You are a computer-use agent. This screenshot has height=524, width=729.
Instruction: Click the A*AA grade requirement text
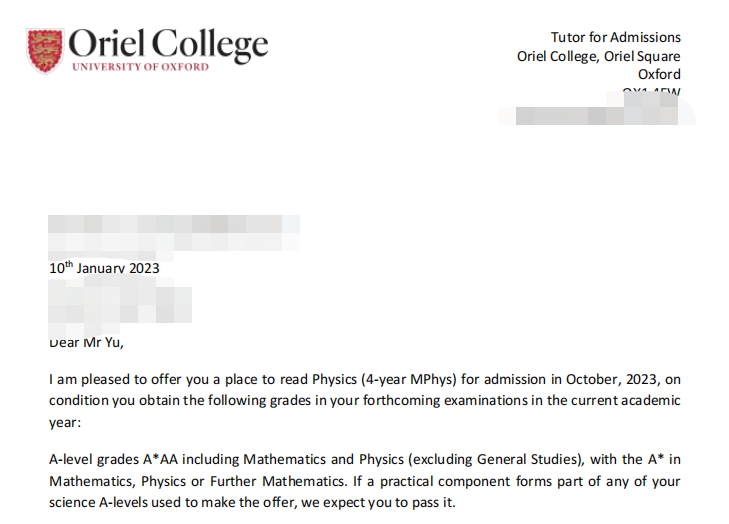coord(160,459)
